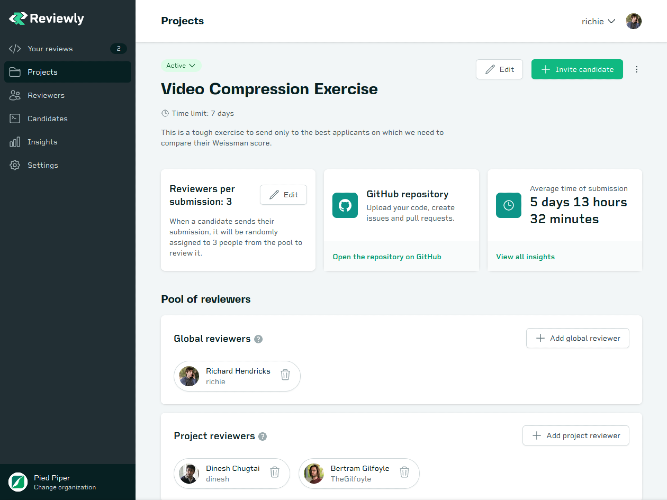Image resolution: width=667 pixels, height=500 pixels.
Task: Click Add global reviewer button
Action: pyautogui.click(x=578, y=338)
